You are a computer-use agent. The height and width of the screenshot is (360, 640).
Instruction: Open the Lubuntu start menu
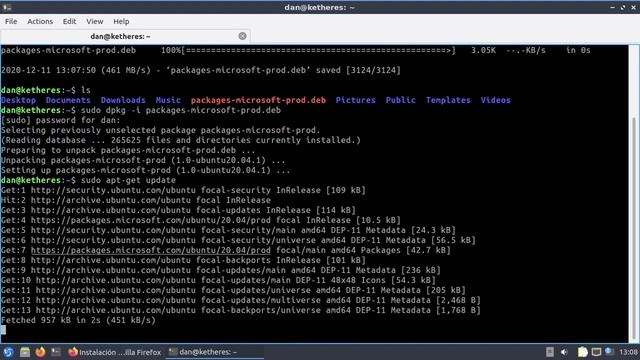click(x=8, y=352)
